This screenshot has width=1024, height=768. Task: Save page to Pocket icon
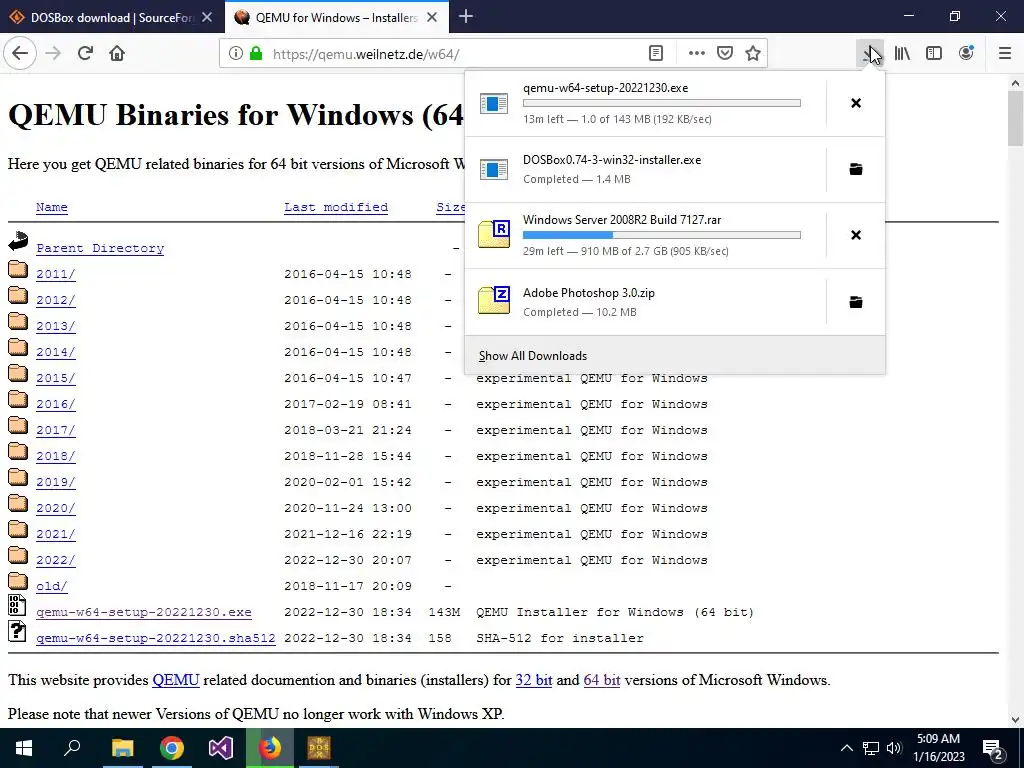click(725, 54)
